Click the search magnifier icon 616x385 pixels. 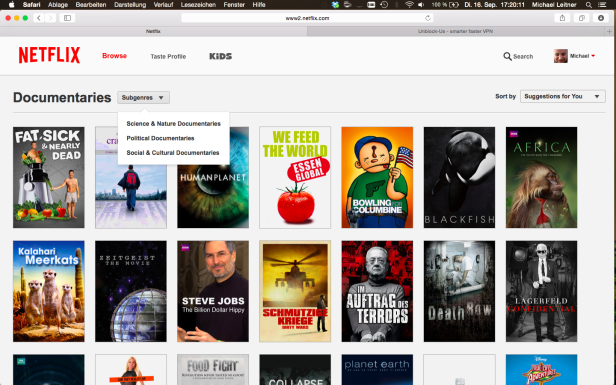pyautogui.click(x=507, y=57)
